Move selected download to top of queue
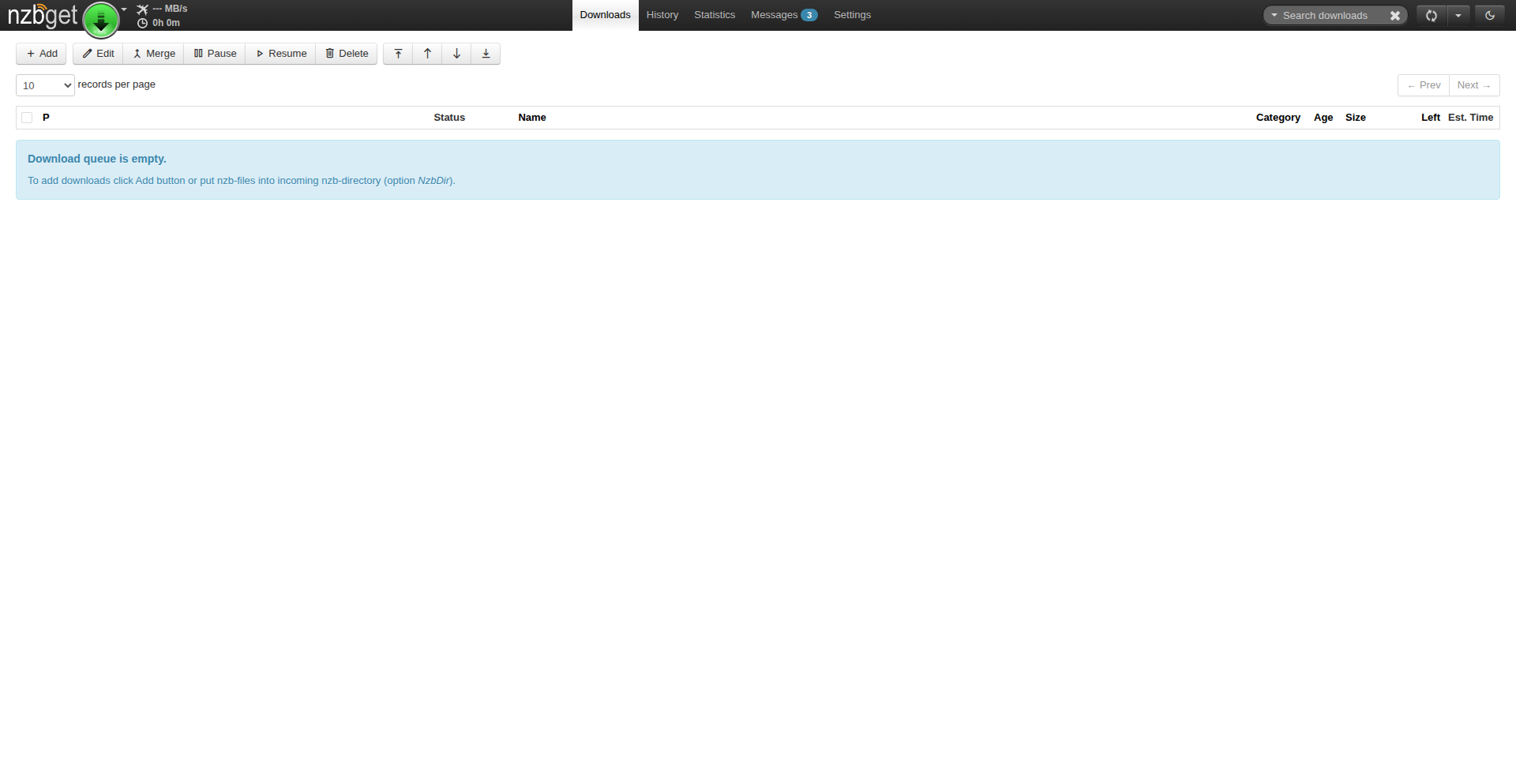 (398, 54)
